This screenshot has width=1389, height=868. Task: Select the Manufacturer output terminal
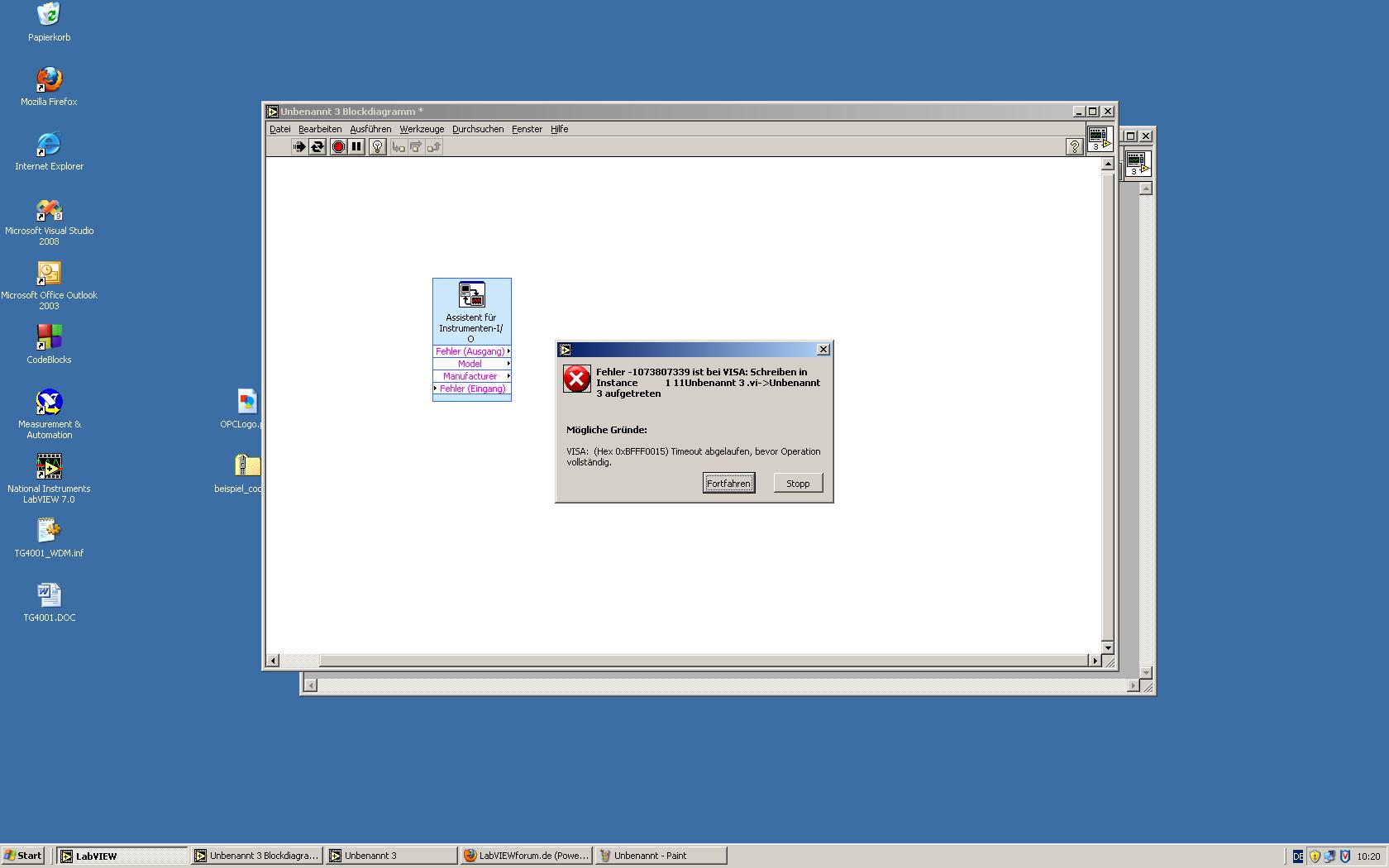coord(472,376)
